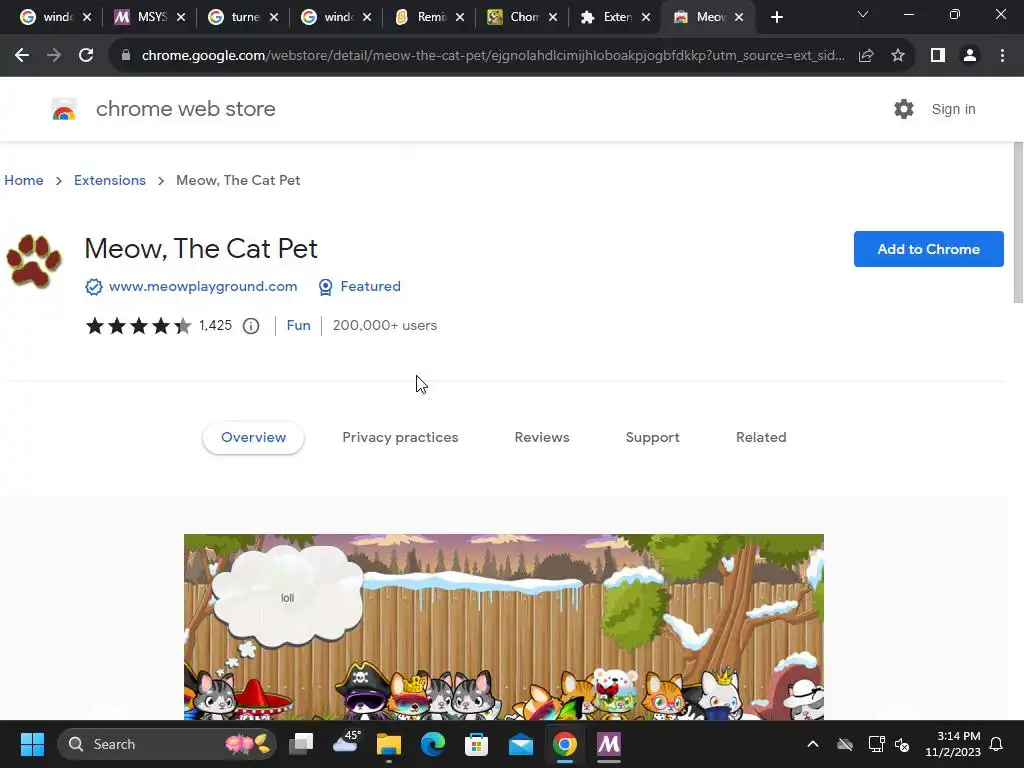Close the 'Remi' browser tab
The image size is (1024, 768).
460,17
